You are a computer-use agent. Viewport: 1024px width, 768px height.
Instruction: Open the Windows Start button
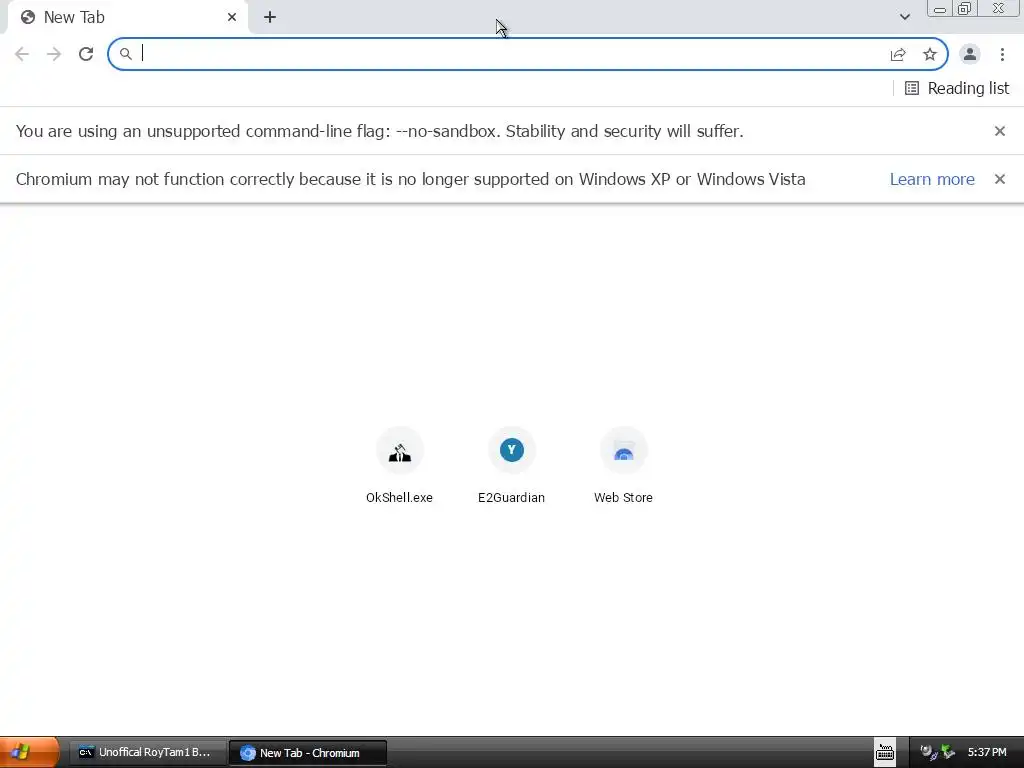29,752
